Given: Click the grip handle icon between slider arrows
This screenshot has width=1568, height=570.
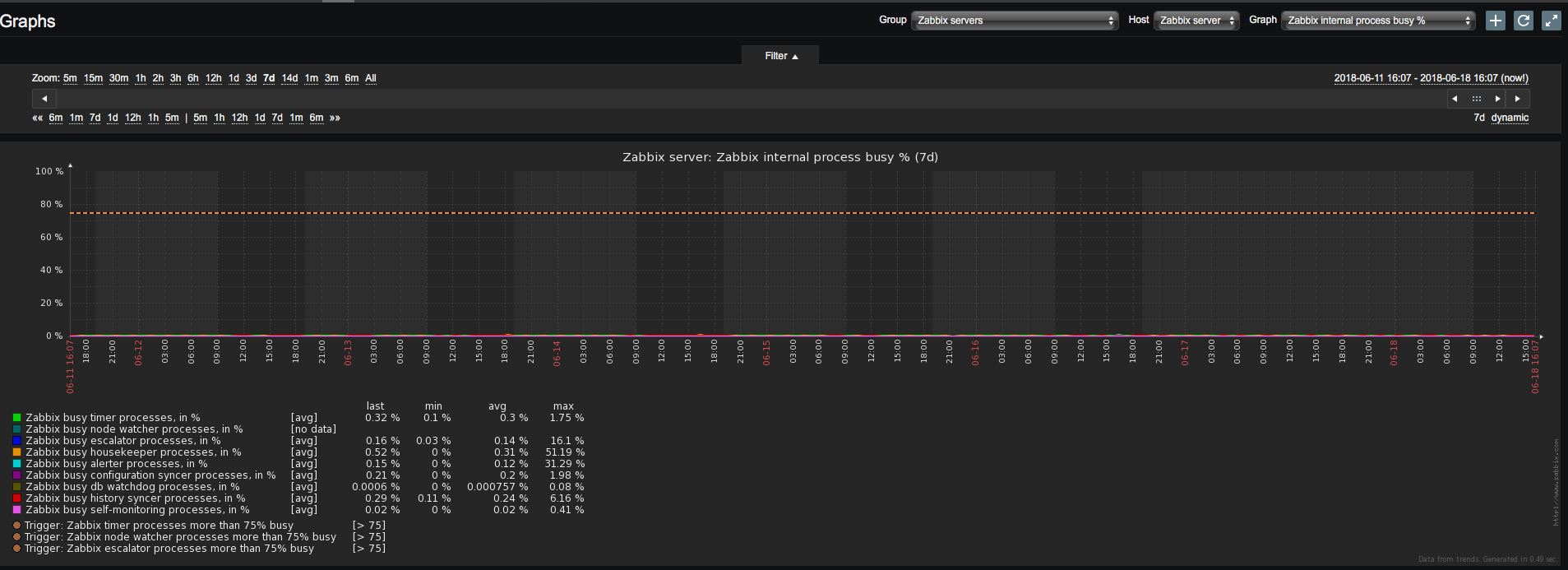Looking at the screenshot, I should (x=1477, y=99).
